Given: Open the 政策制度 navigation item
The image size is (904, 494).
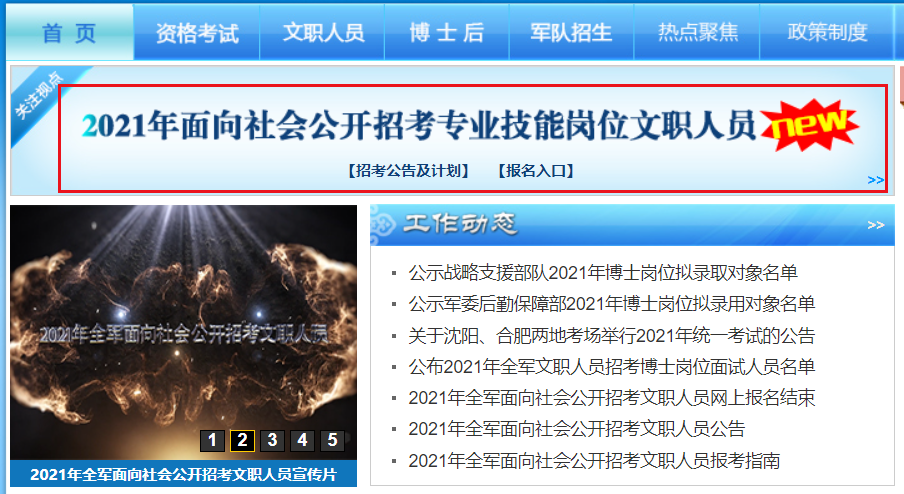Looking at the screenshot, I should tap(827, 32).
